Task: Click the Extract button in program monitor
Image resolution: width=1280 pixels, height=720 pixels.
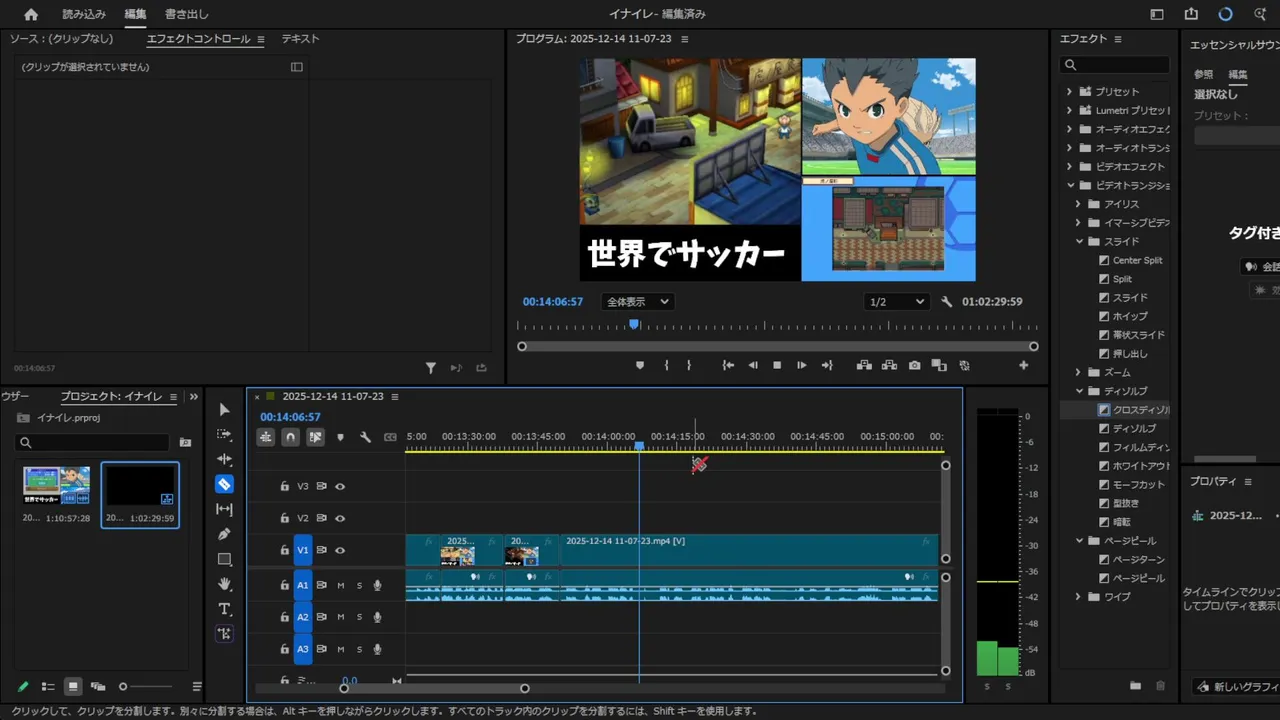Action: 888,366
